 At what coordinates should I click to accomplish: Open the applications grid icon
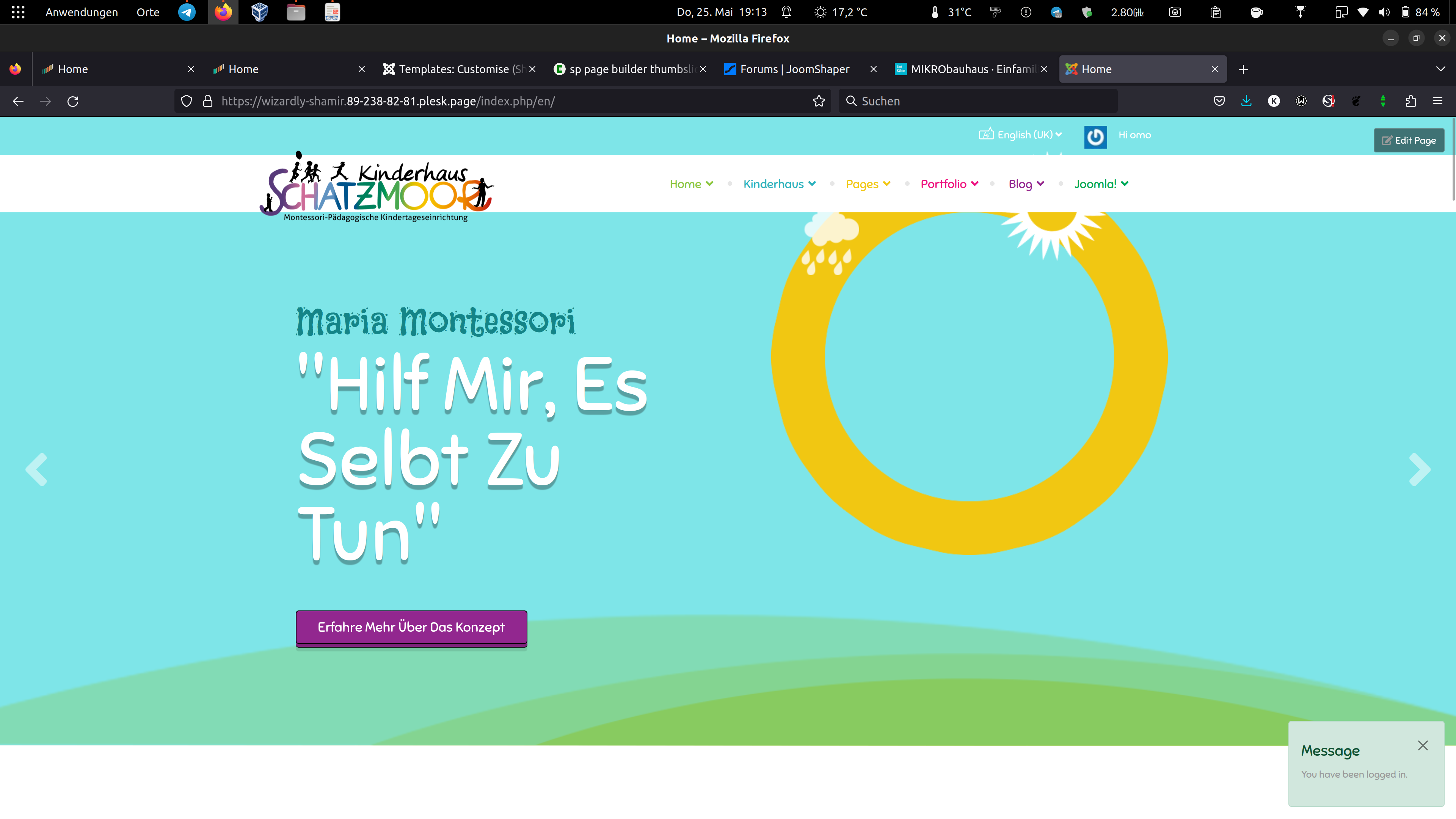18,12
